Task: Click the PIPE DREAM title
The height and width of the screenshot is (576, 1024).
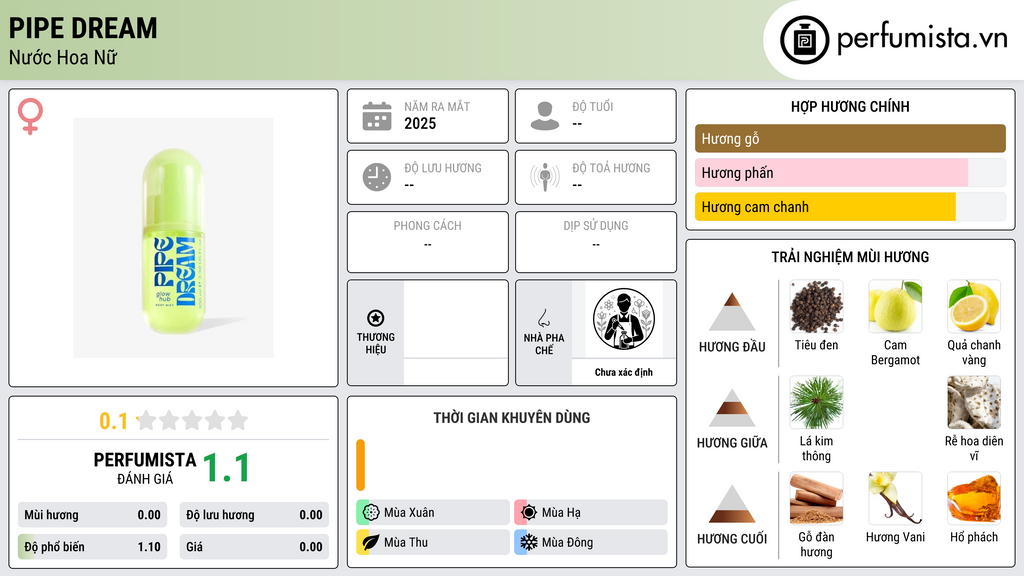Action: (x=83, y=28)
